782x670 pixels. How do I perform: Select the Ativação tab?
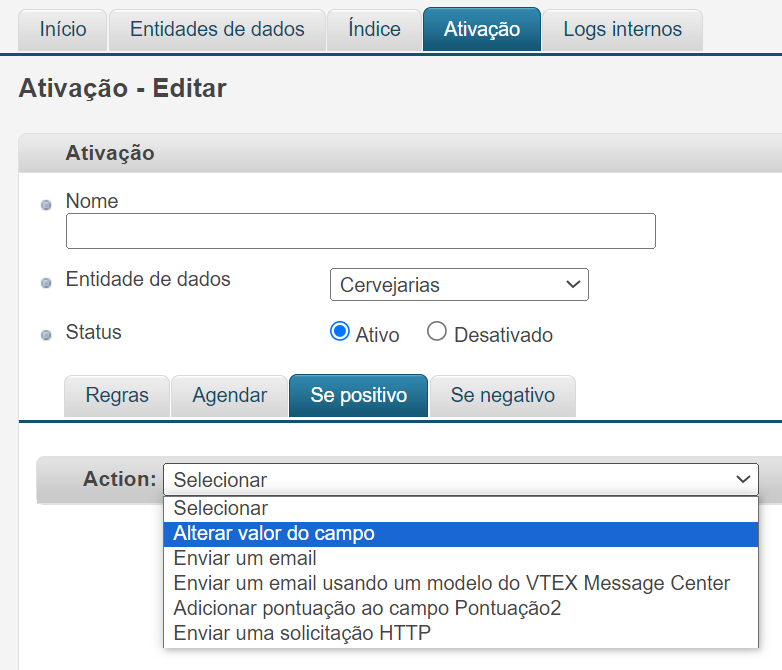coord(481,29)
